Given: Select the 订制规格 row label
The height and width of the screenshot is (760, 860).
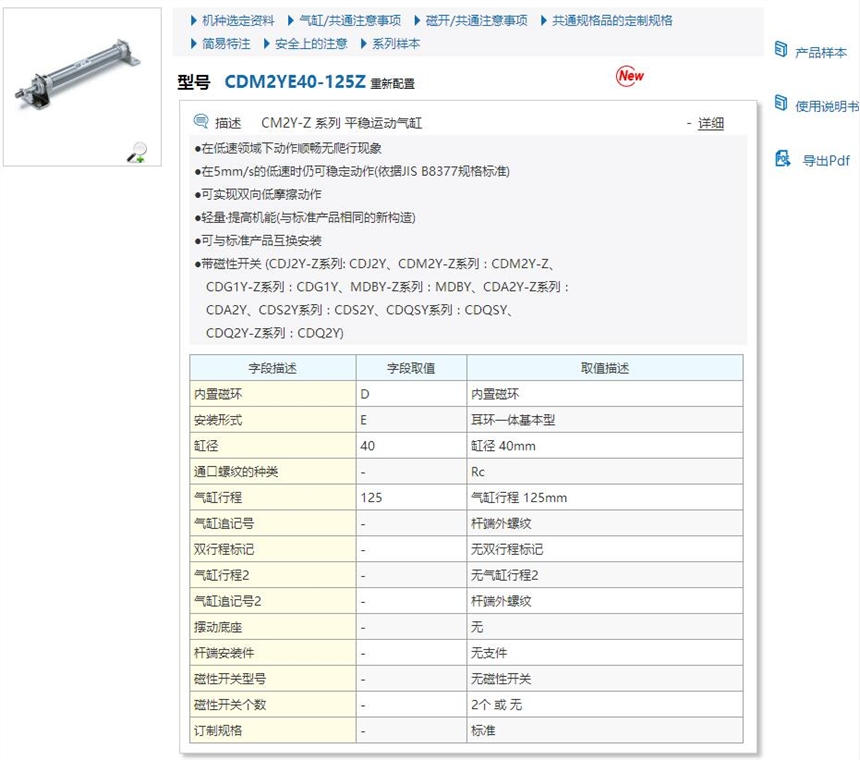Looking at the screenshot, I should click(x=273, y=730).
